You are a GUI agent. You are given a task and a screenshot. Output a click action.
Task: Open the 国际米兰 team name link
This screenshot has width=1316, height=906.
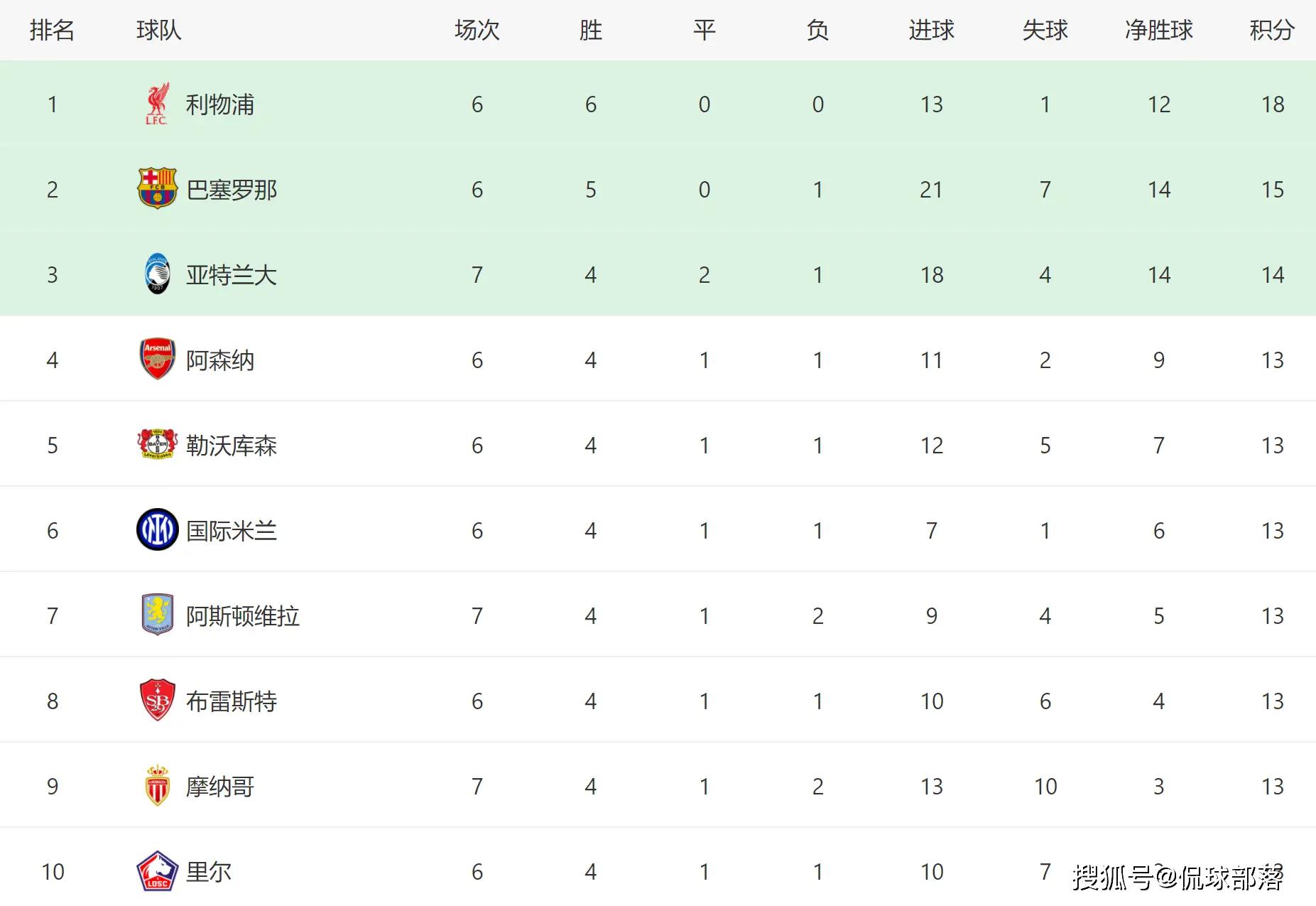[232, 531]
